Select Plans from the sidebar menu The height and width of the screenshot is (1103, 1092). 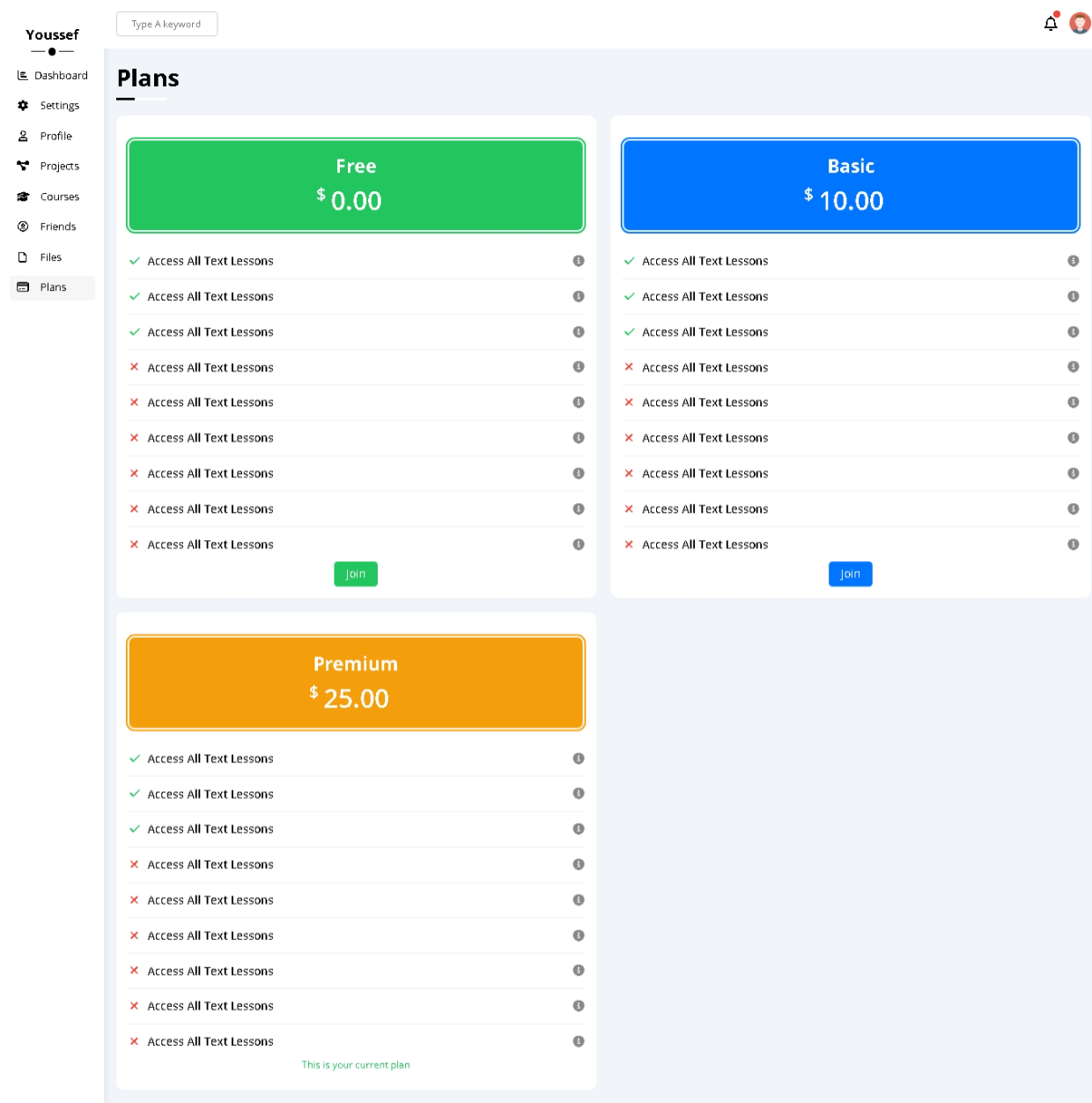tap(53, 287)
